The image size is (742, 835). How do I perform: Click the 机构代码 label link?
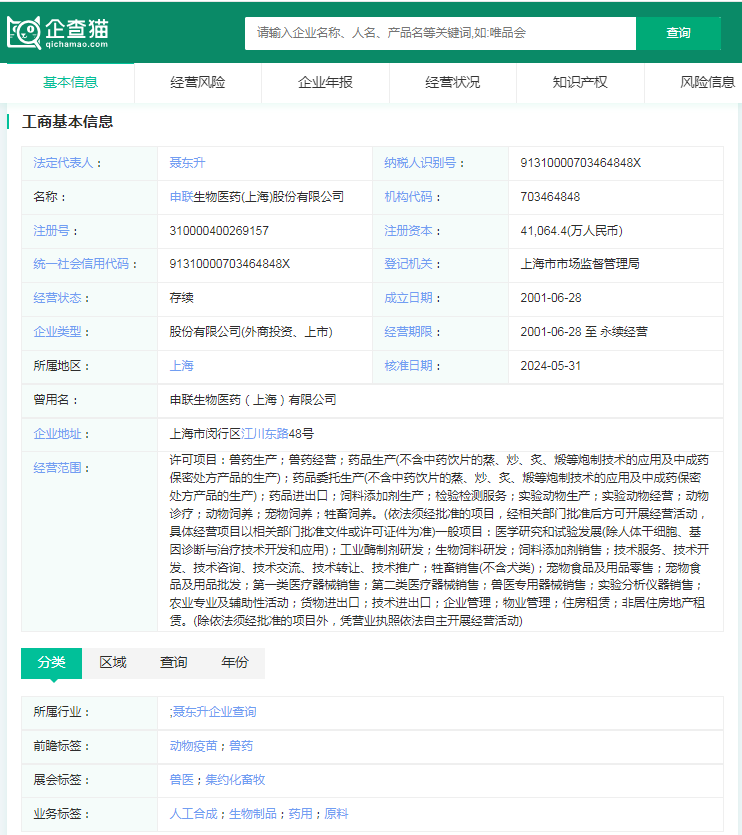409,197
